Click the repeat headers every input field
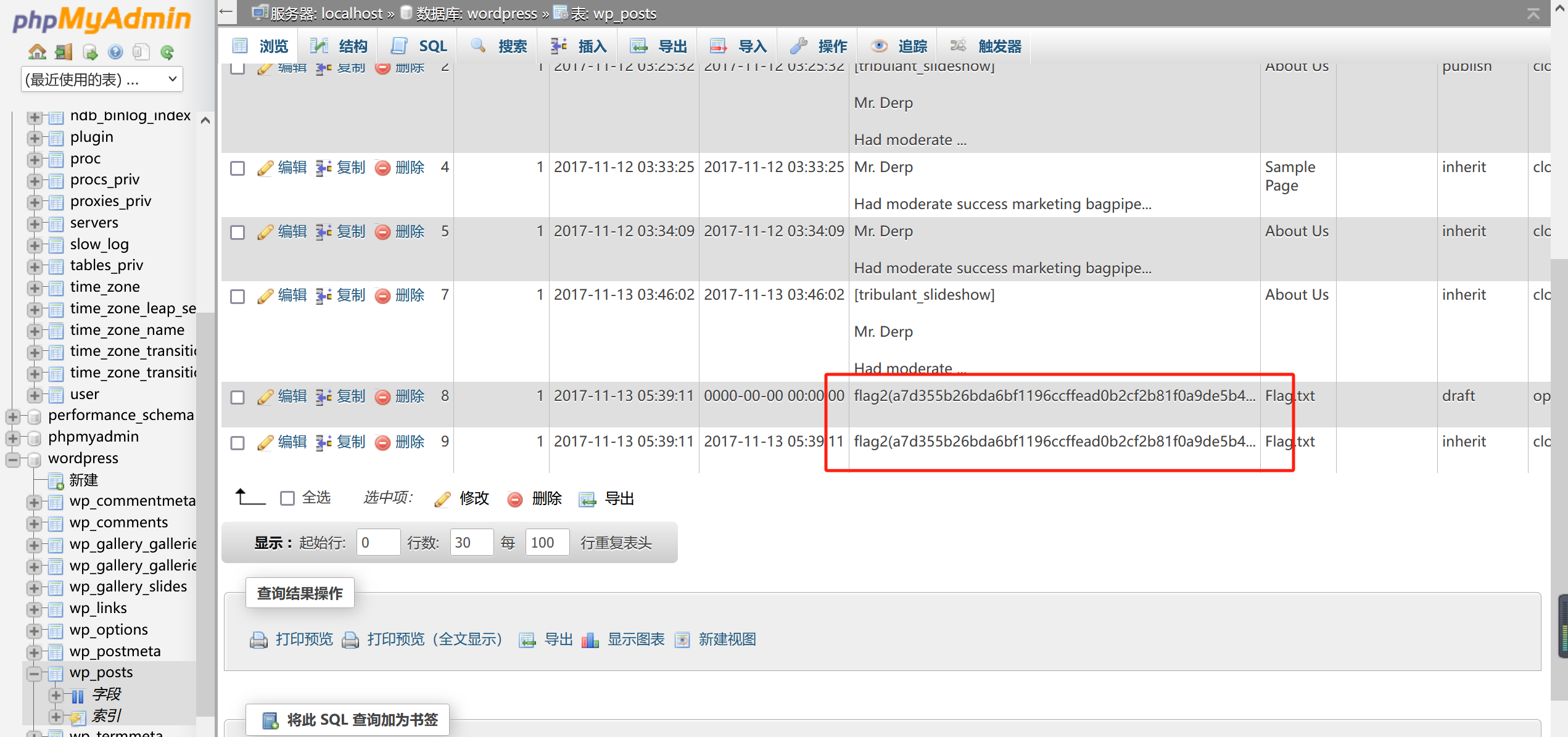This screenshot has width=1568, height=737. click(x=547, y=543)
